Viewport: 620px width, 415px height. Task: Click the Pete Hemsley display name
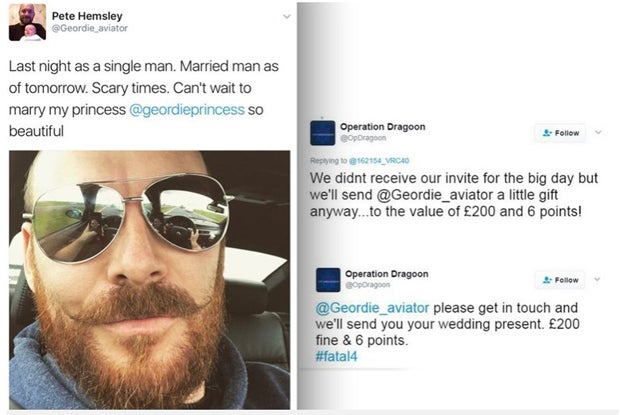[x=87, y=16]
